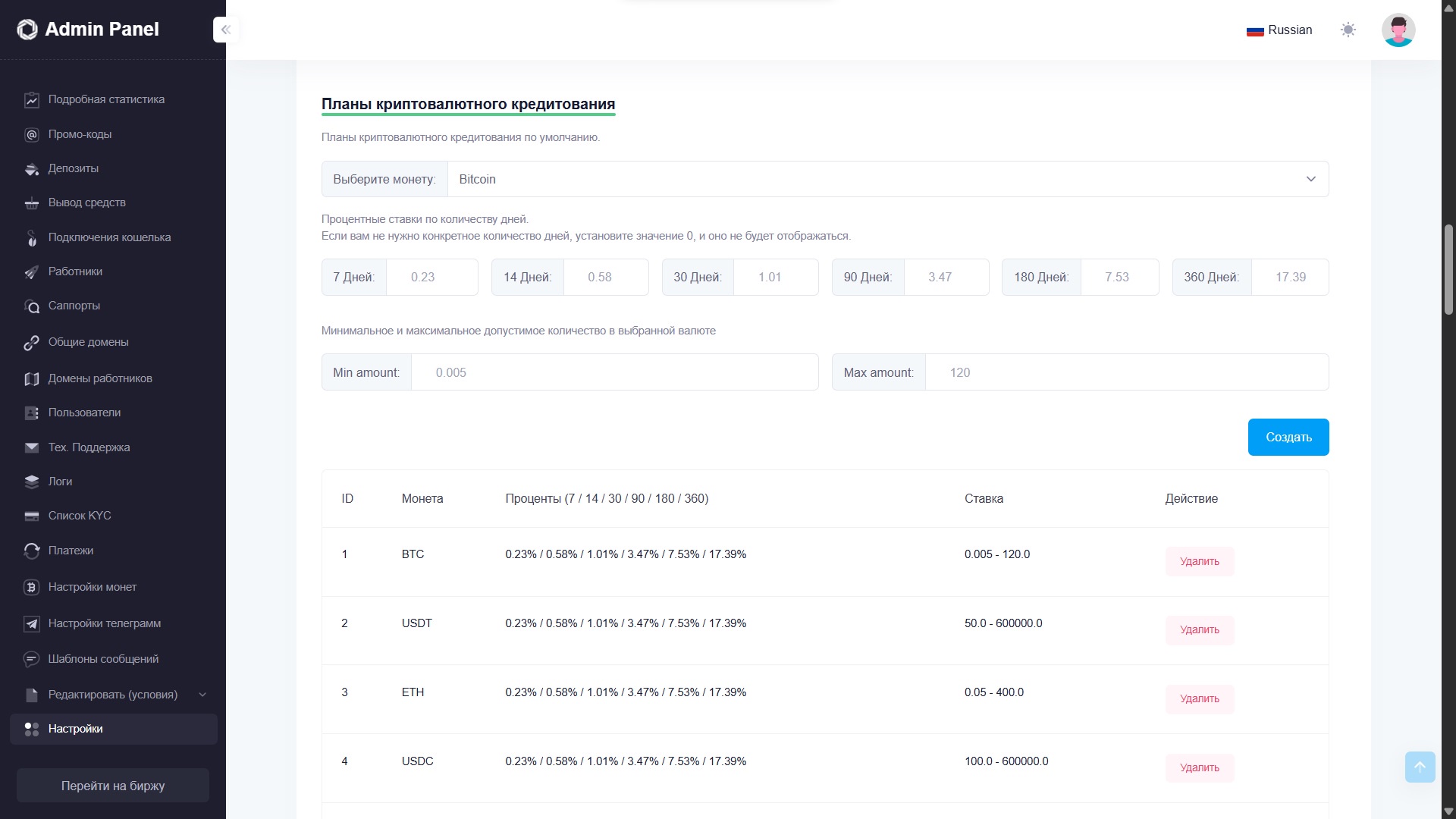
Task: Click the KYC list card icon
Action: tap(31, 516)
